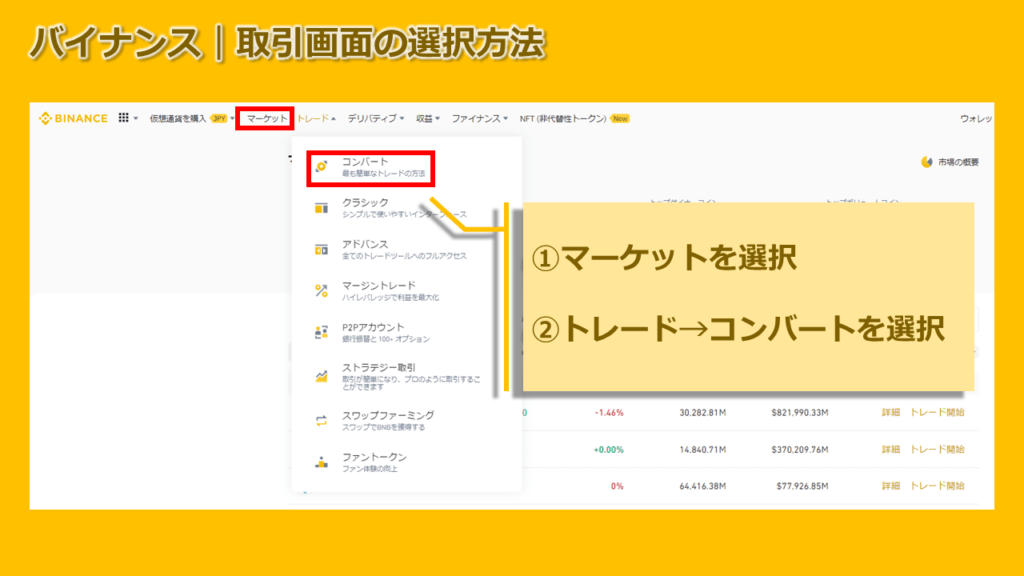The width and height of the screenshot is (1024, 576).
Task: Expand the apps grid dropdown arrow
Action: [136, 118]
